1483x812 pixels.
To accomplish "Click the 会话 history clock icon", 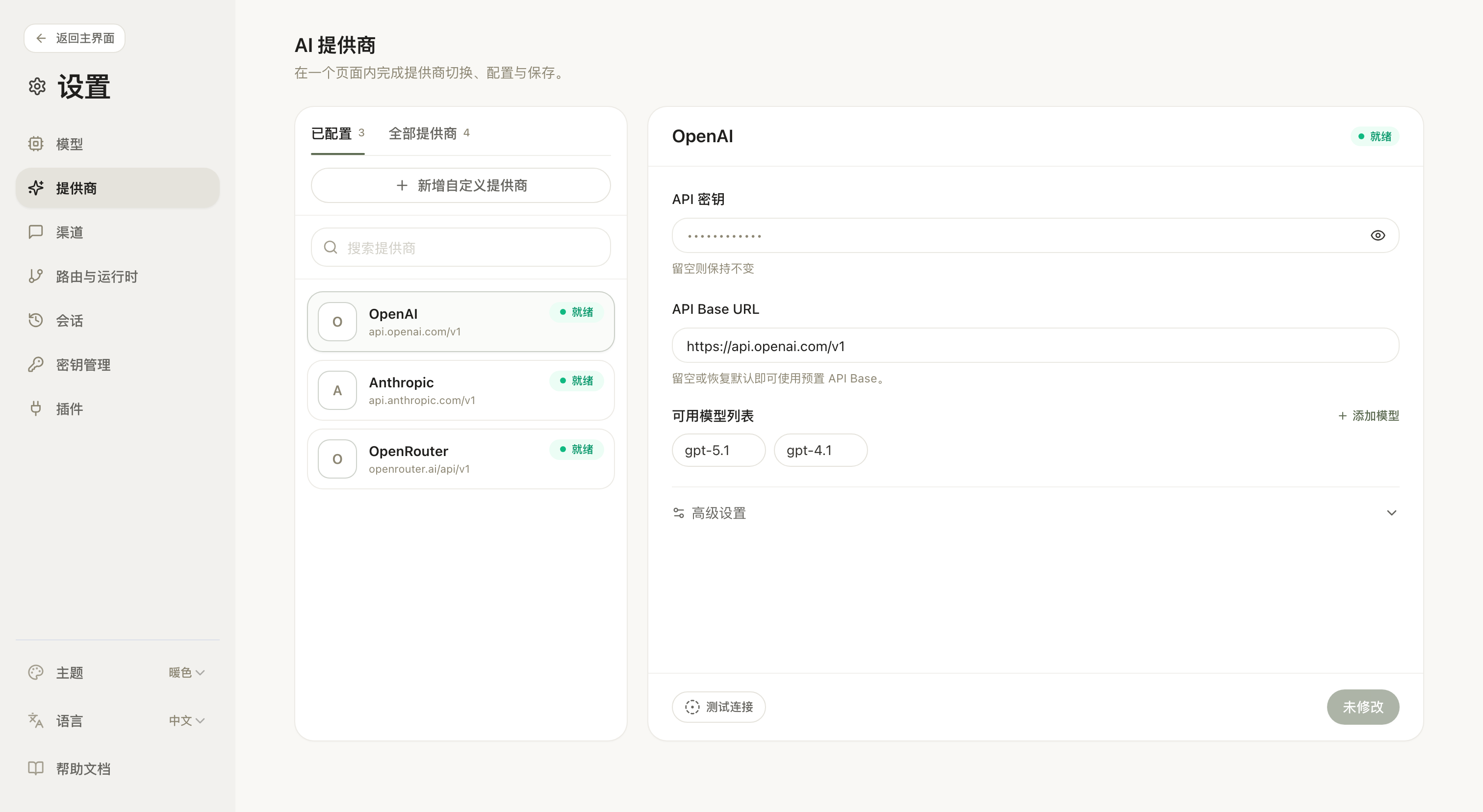I will (x=36, y=320).
